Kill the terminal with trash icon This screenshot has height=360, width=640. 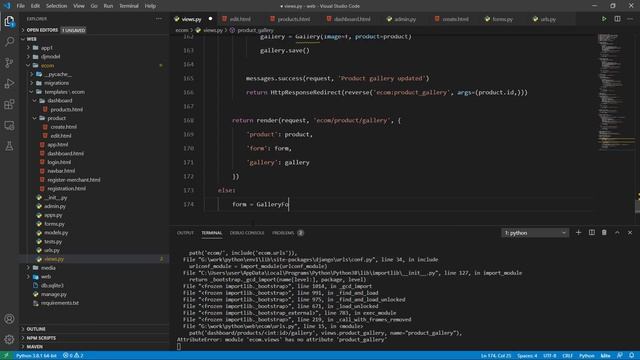604,233
